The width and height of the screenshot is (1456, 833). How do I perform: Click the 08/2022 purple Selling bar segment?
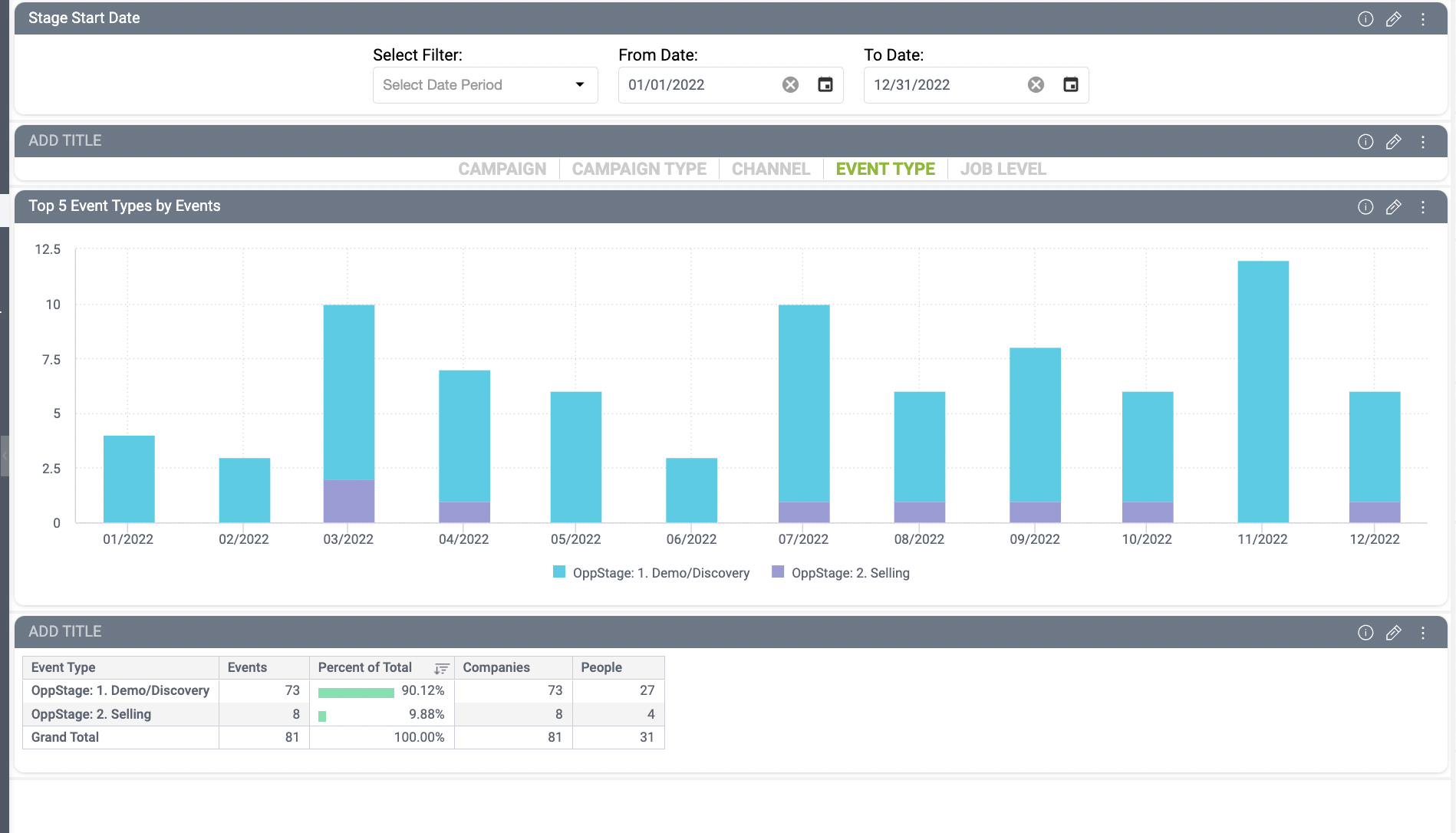click(920, 512)
